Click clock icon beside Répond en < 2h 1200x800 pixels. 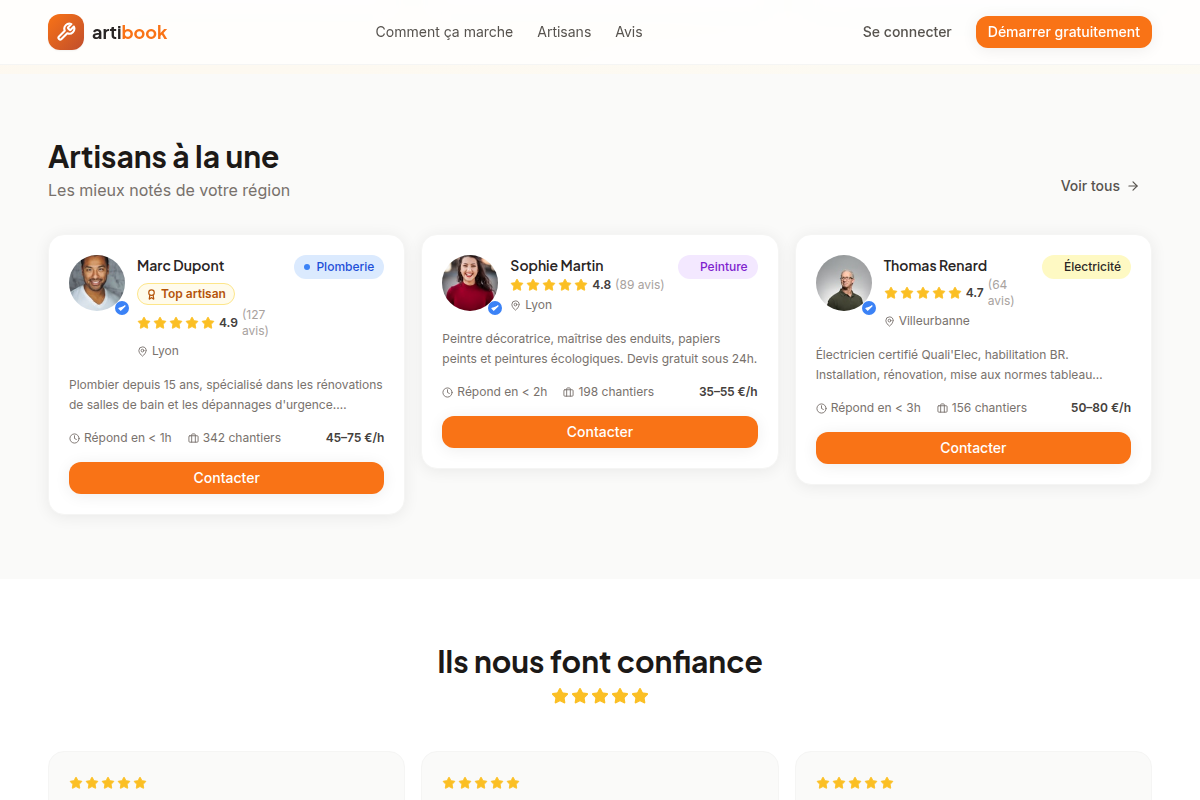[448, 392]
